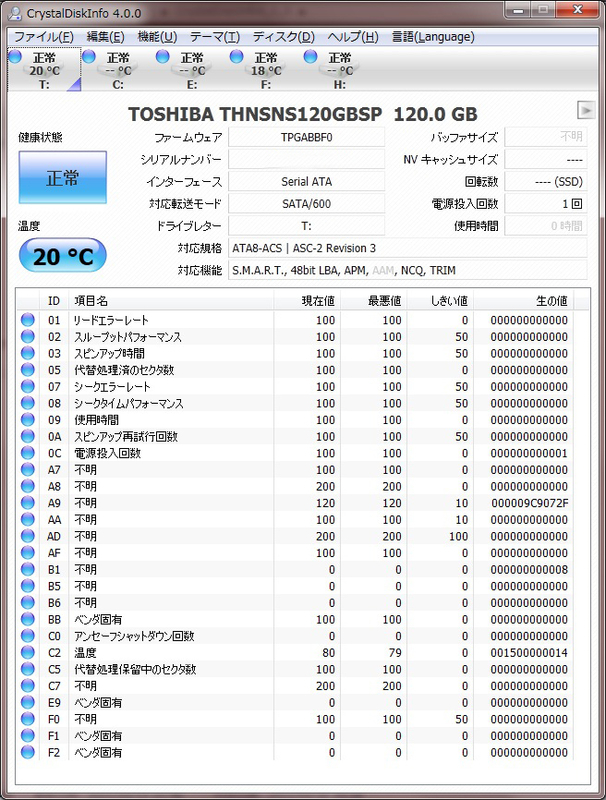Screen dimensions: 606x800
Task: Click status orb for ID B6 row
Action: pos(28,603)
